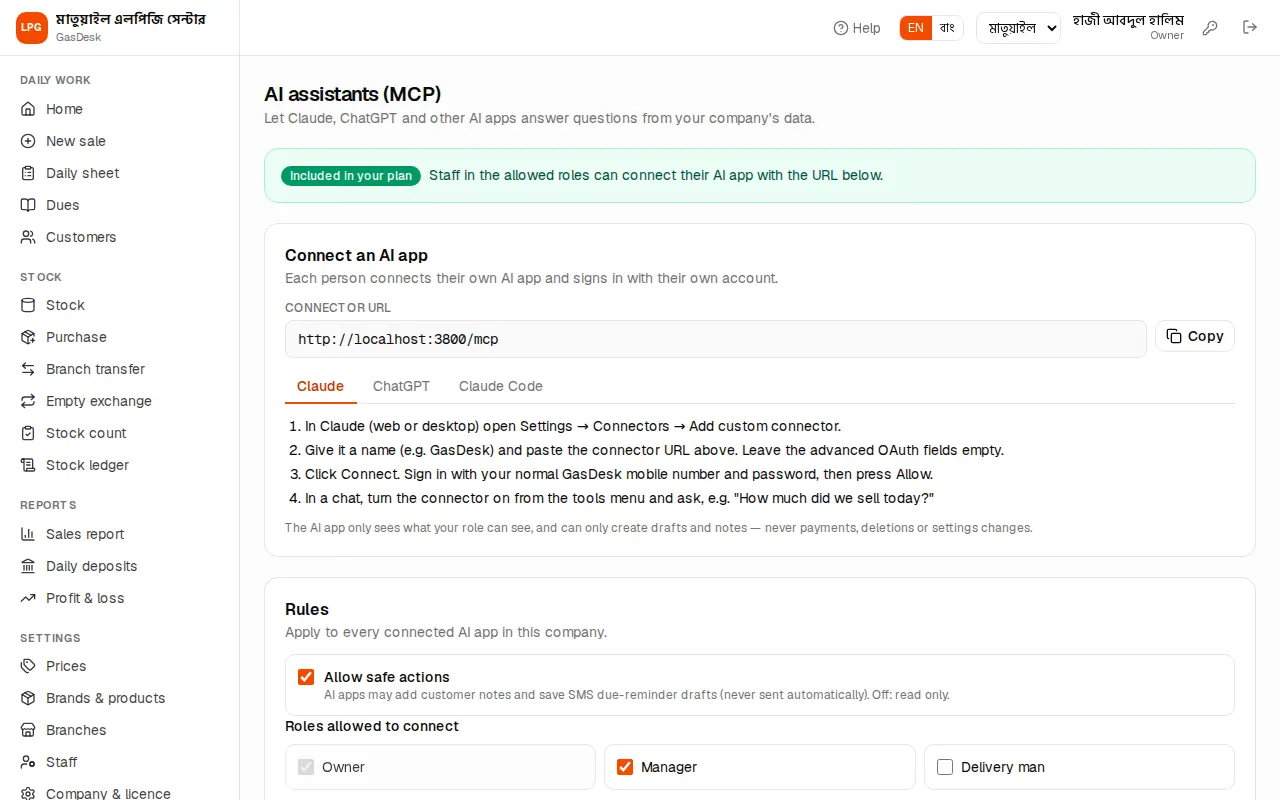
Task: Uncheck the Manager role checkbox
Action: click(x=625, y=767)
